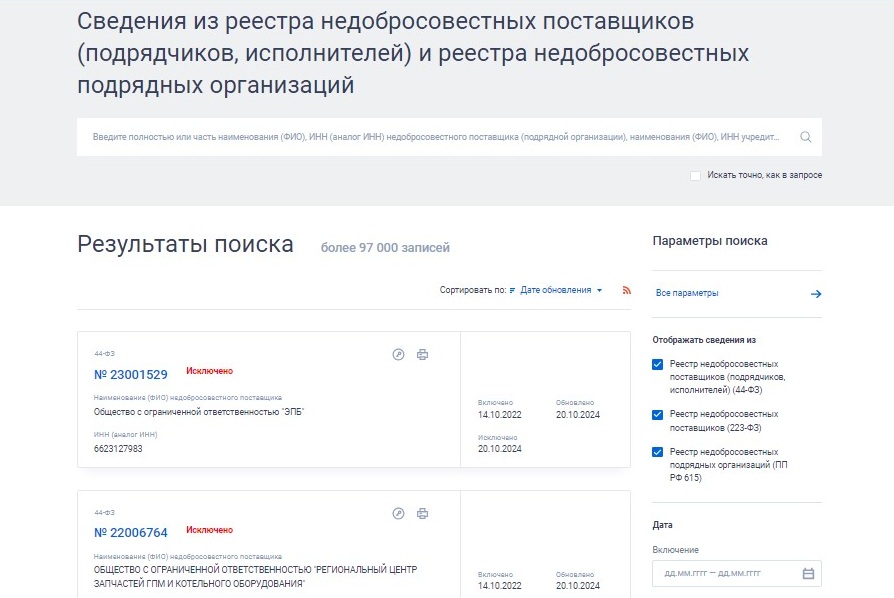Click the arrow next to Все параметры
Viewport: 894px width, 598px height.
[816, 294]
